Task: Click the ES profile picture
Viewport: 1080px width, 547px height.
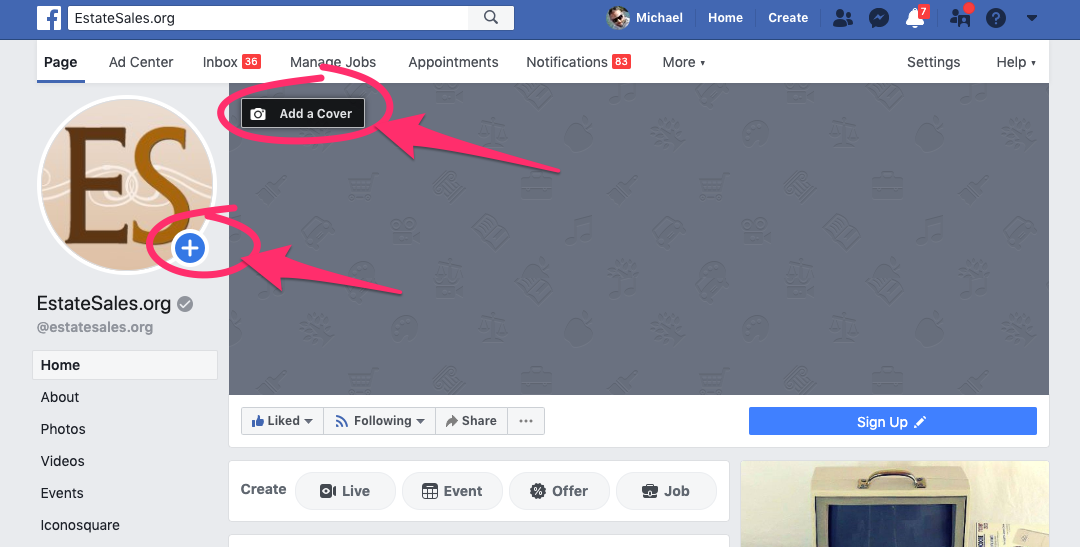Action: coord(127,185)
